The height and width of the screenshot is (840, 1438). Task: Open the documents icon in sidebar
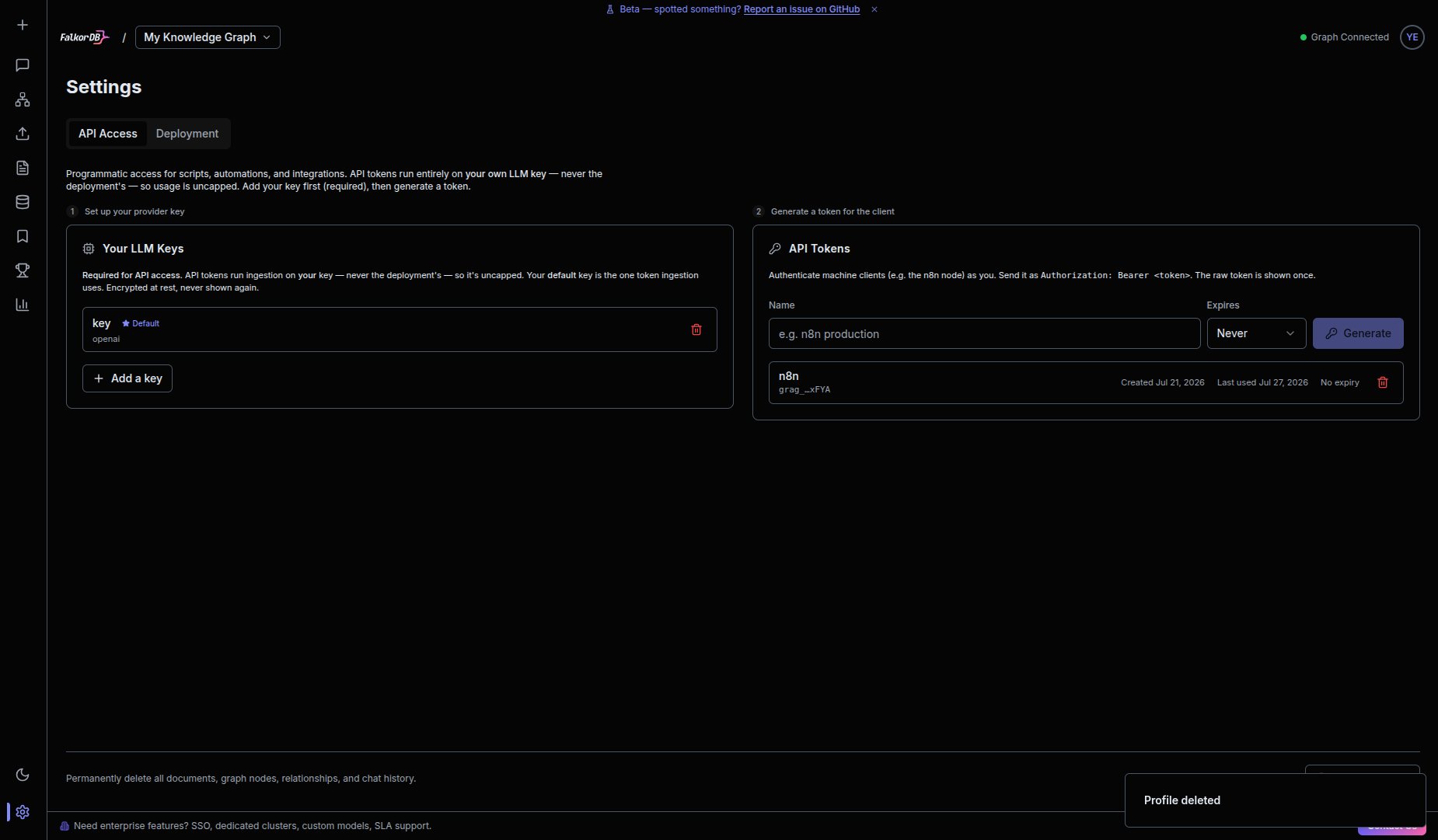(x=23, y=168)
